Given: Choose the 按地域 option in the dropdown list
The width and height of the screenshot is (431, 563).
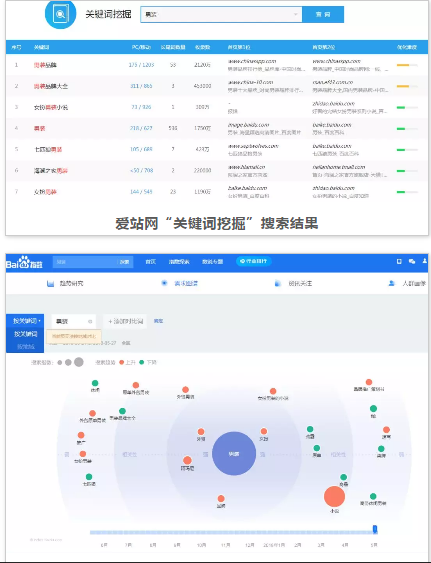Looking at the screenshot, I should pos(26,346).
